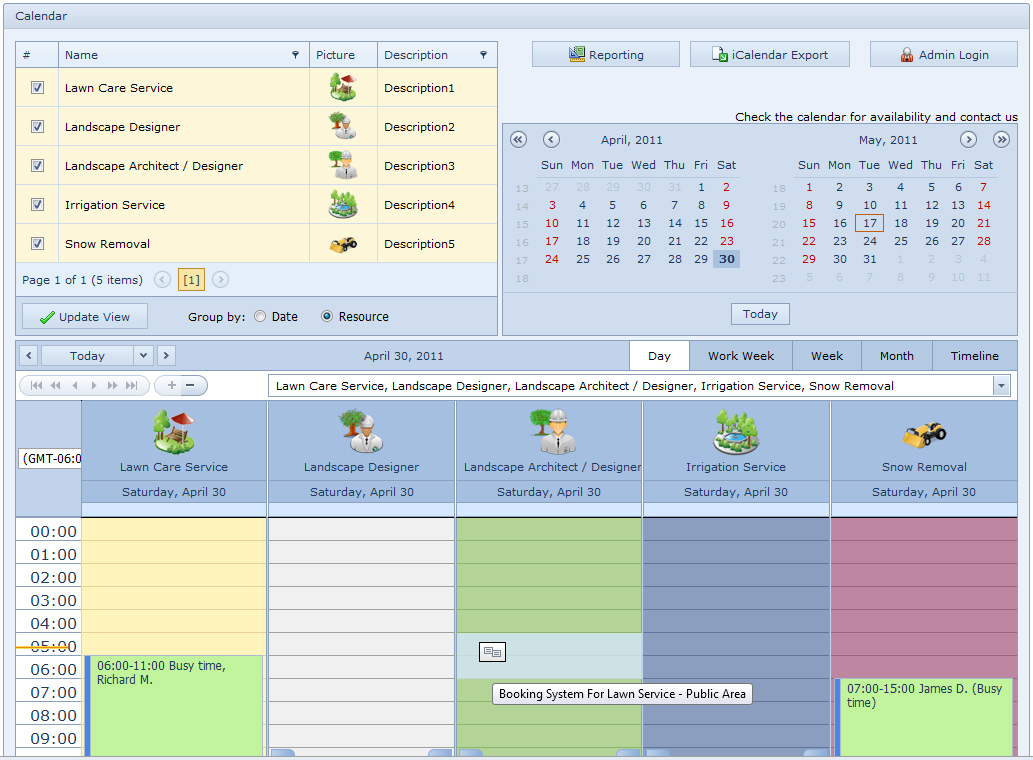Click the Irrigation Service header icon
The image size is (1033, 760).
(x=736, y=432)
